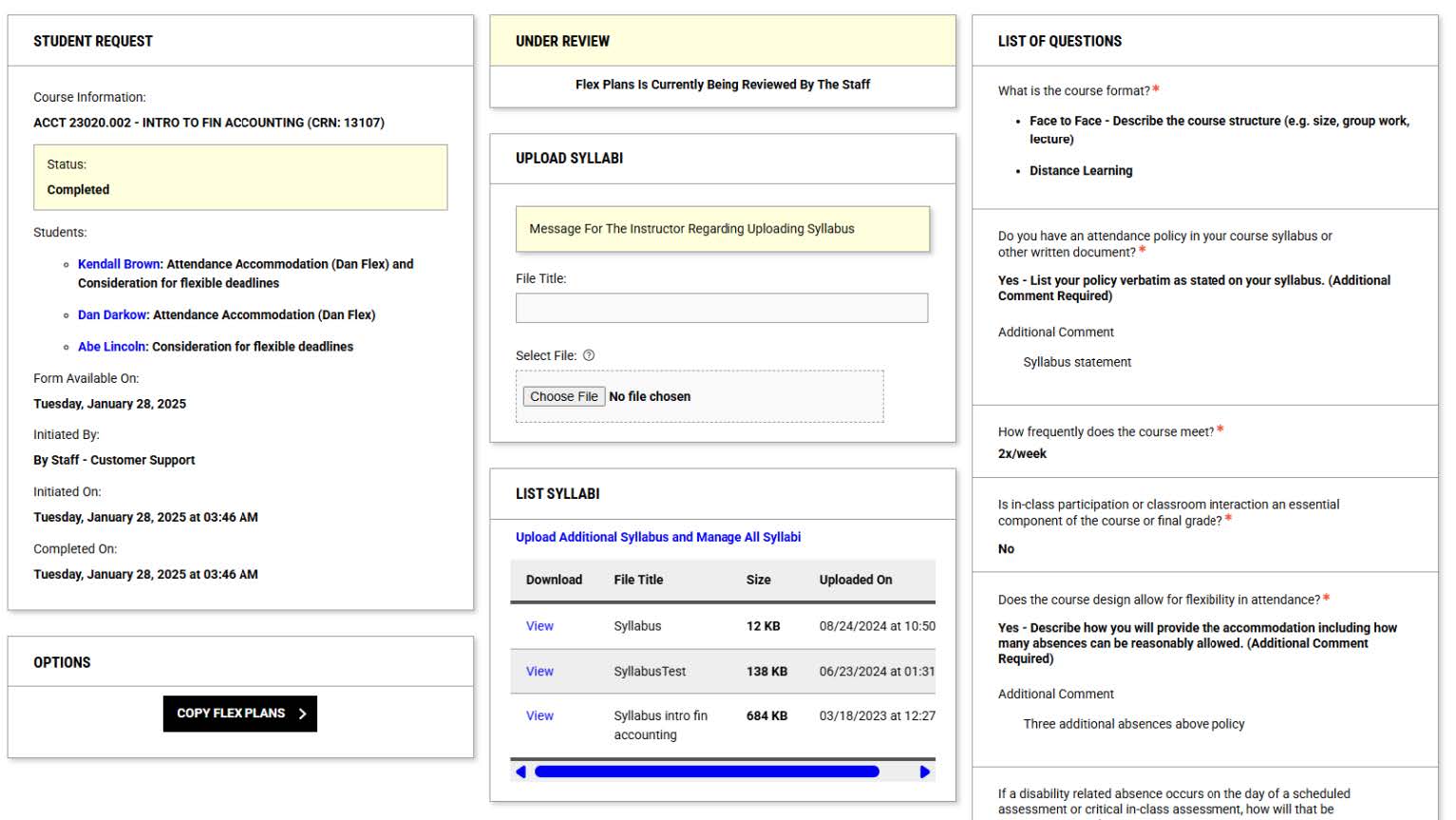Click the chevron on Copy Flex Plans

(x=302, y=713)
